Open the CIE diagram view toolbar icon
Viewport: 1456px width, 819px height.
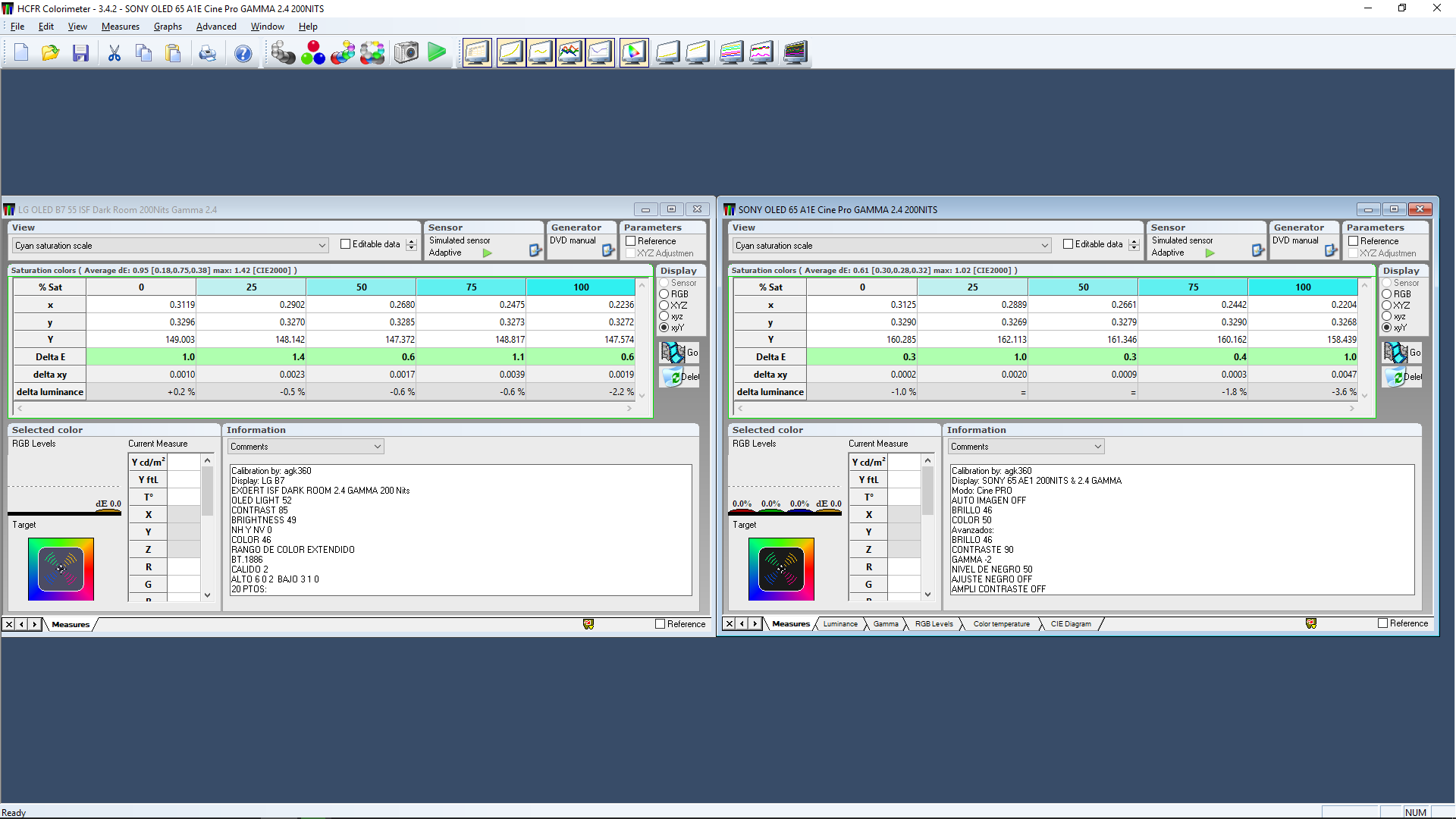(x=634, y=52)
